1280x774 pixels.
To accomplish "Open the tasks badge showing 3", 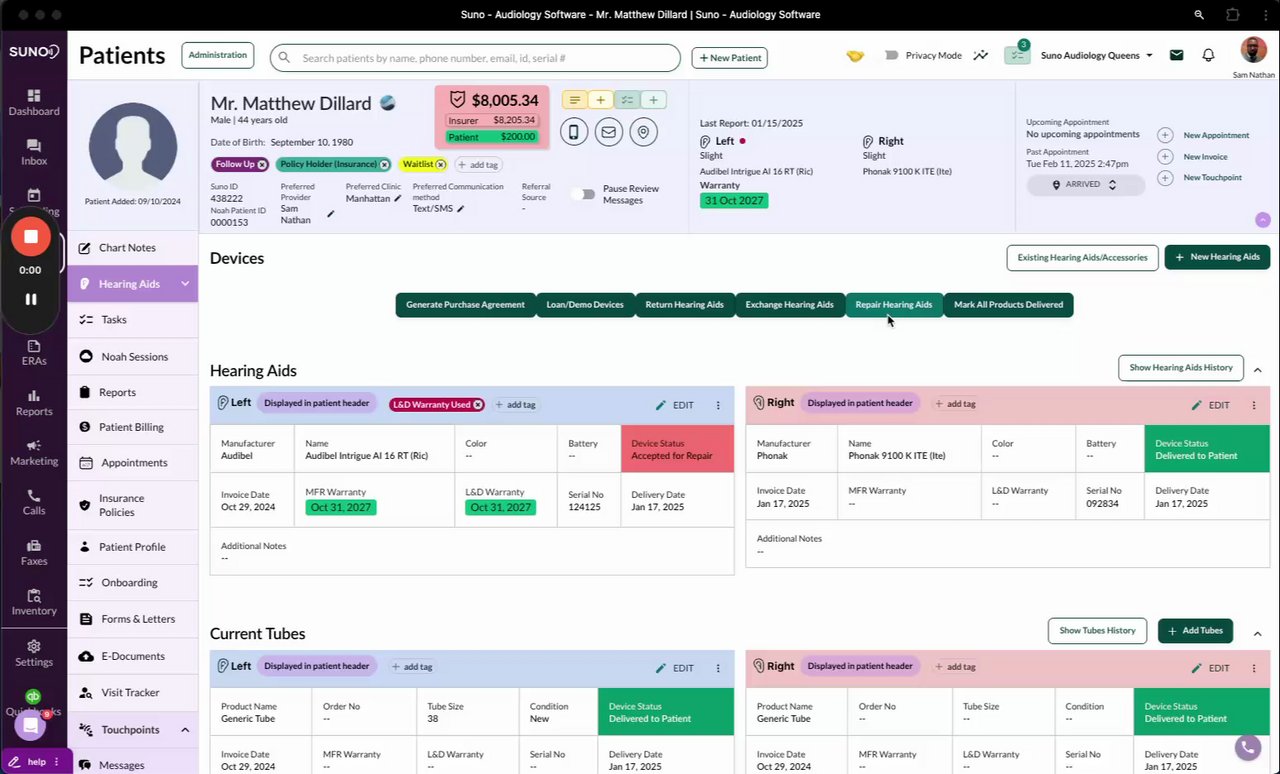I will tap(1017, 53).
